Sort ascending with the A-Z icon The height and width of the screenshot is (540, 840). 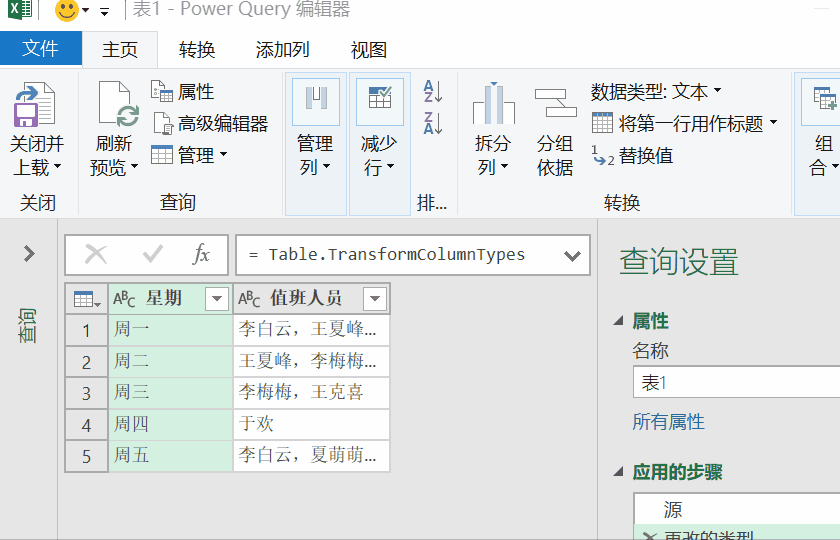click(x=433, y=91)
